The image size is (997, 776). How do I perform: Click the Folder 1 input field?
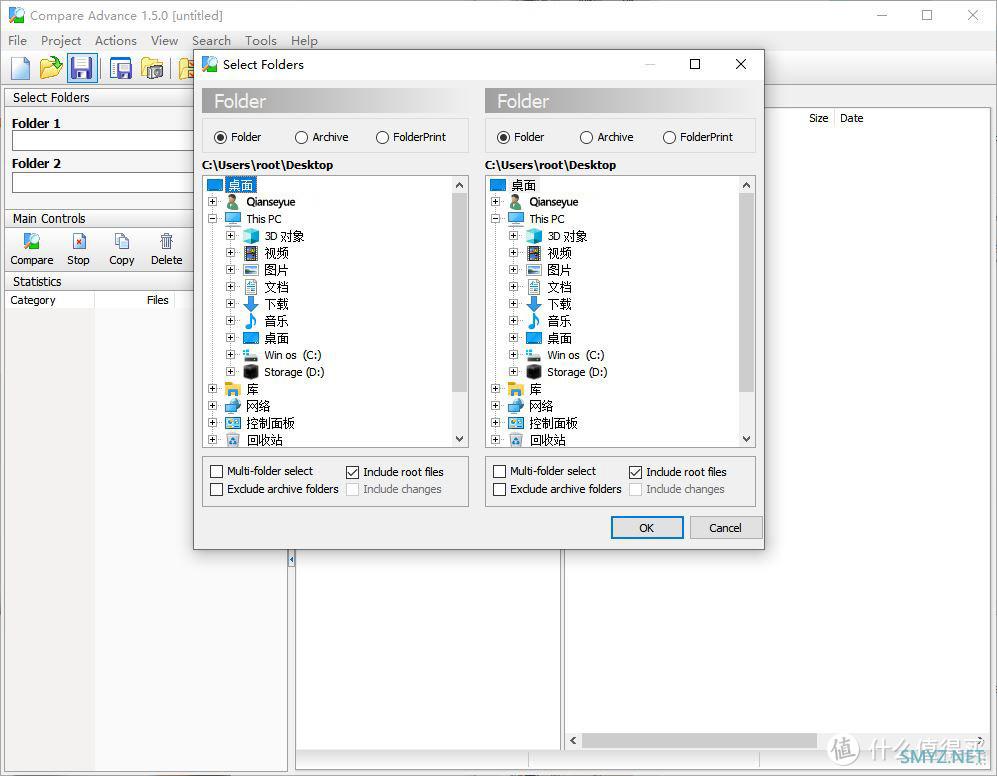pyautogui.click(x=102, y=141)
